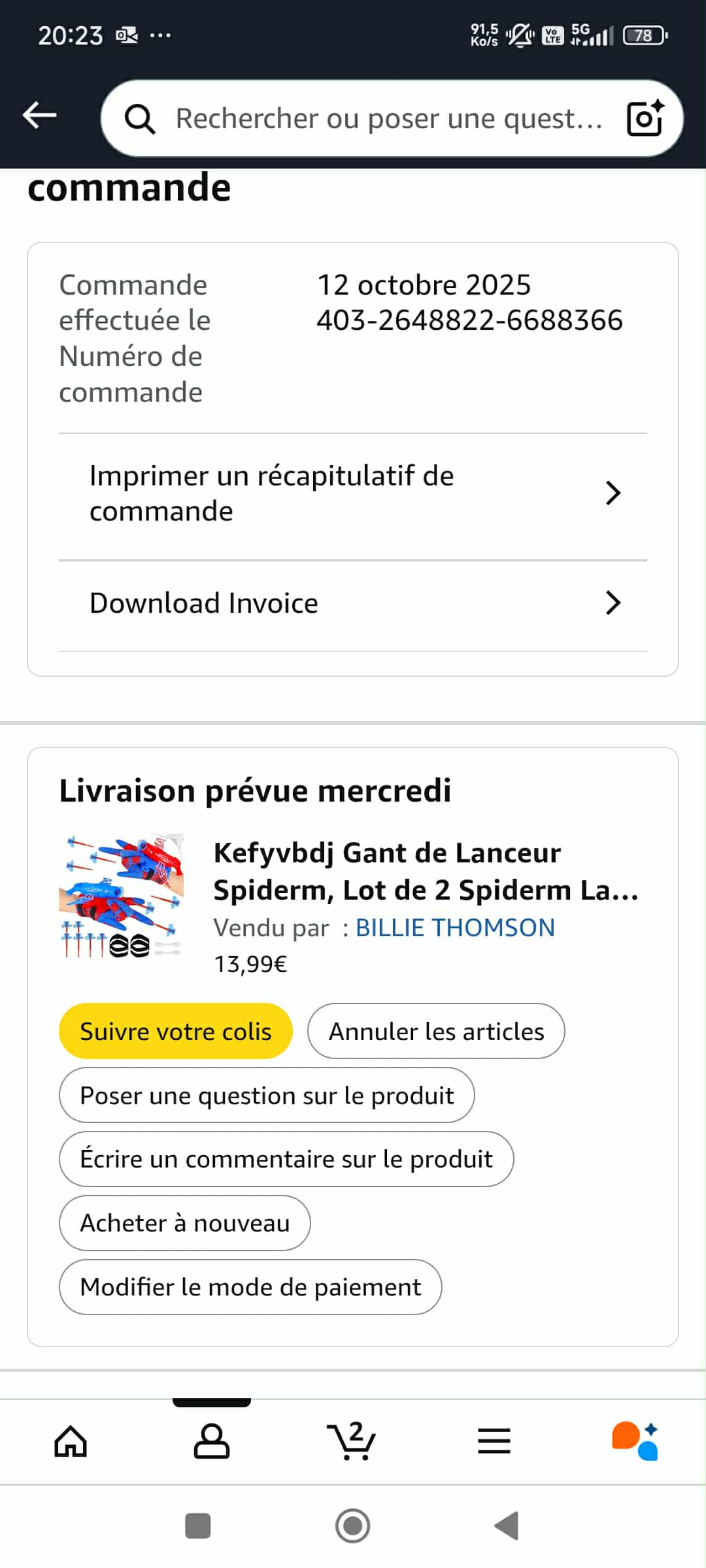Open the hamburger menu tab

pyautogui.click(x=494, y=1441)
